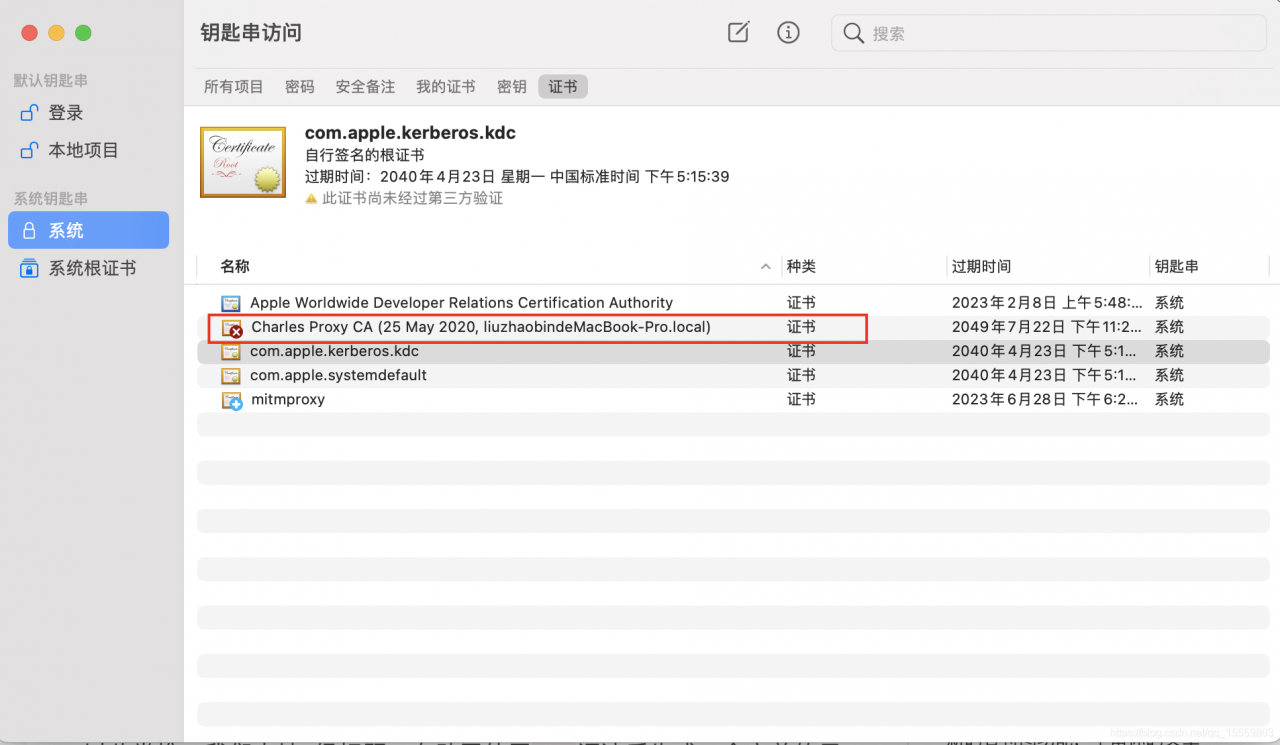Viewport: 1280px width, 745px height.
Task: Click the 自行签名的根证书 description text
Action: pyautogui.click(x=364, y=155)
